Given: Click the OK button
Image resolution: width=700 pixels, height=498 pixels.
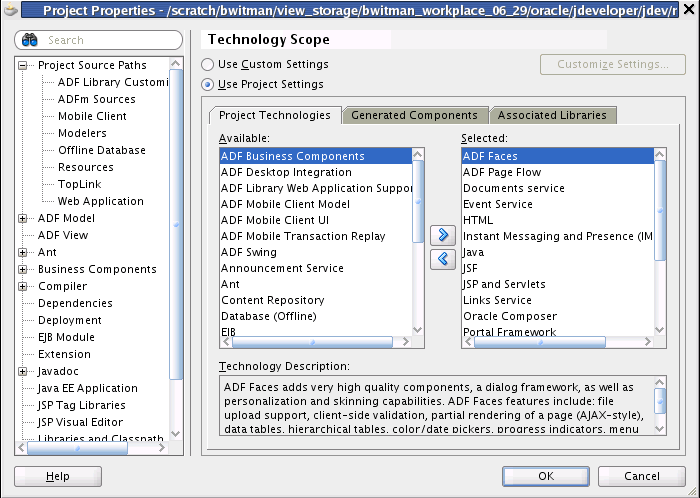Looking at the screenshot, I should click(x=546, y=476).
